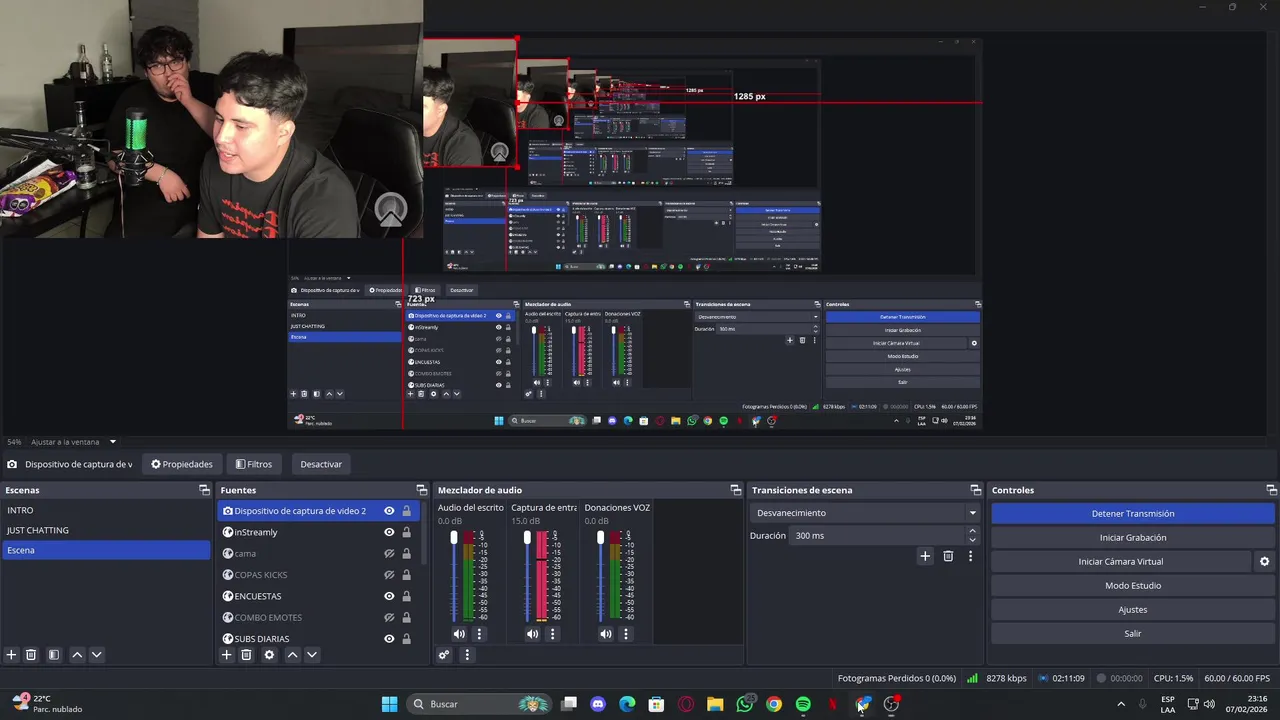Open Filtros for selected source
The image size is (1280, 720).
(254, 464)
